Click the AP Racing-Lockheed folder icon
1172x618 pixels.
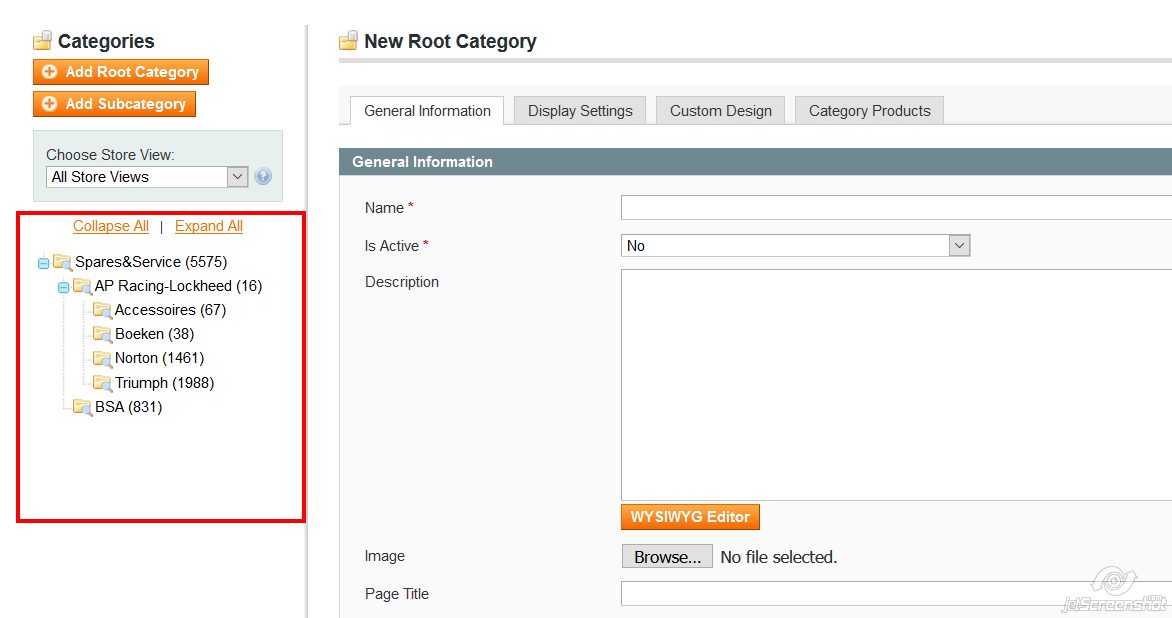[x=83, y=286]
